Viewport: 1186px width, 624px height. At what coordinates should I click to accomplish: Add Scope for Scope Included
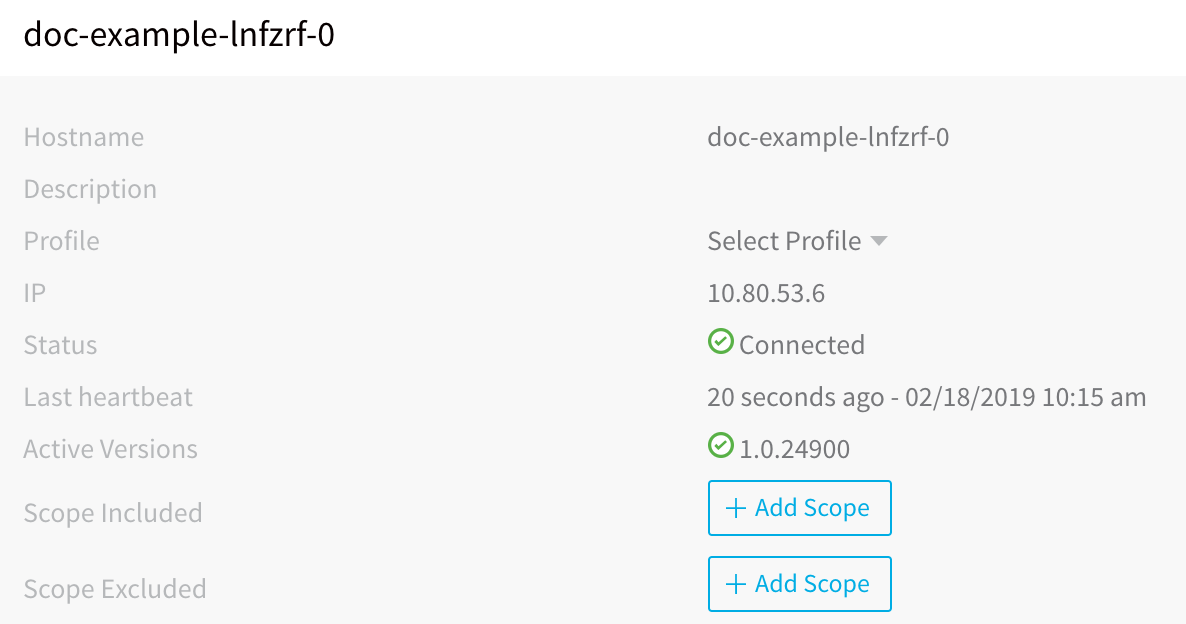click(799, 508)
